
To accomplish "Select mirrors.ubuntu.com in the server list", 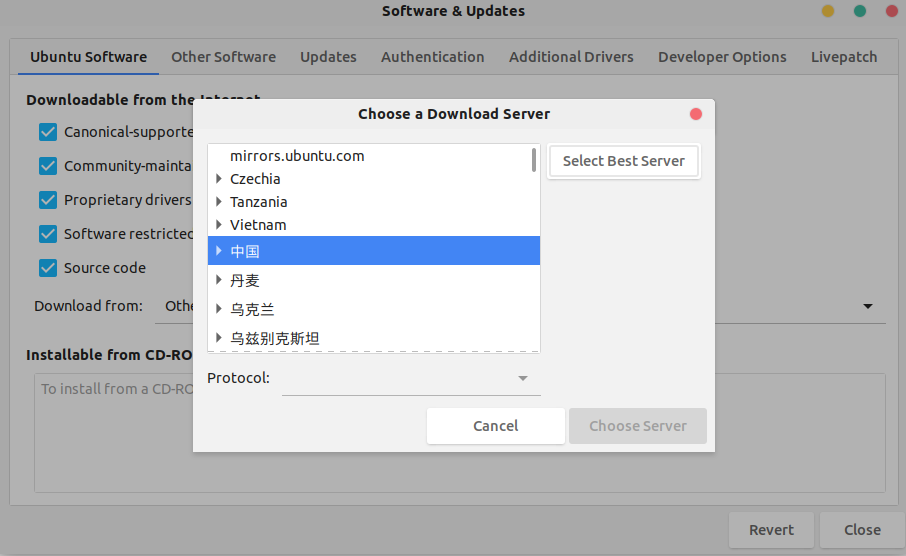I will point(374,156).
